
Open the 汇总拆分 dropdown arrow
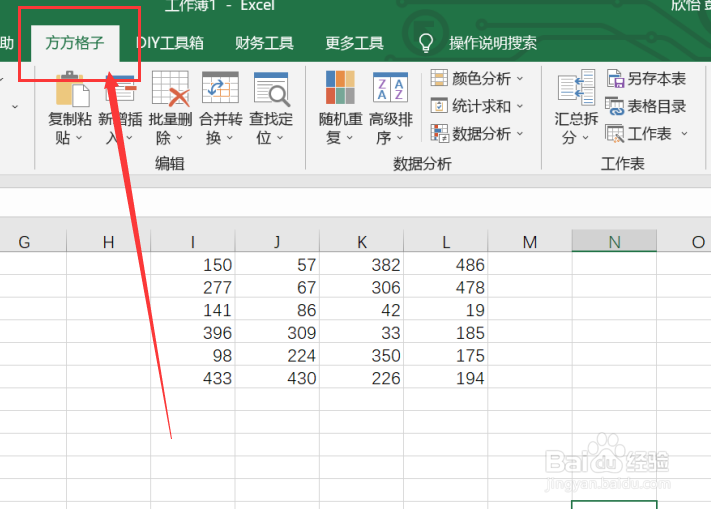(x=585, y=137)
